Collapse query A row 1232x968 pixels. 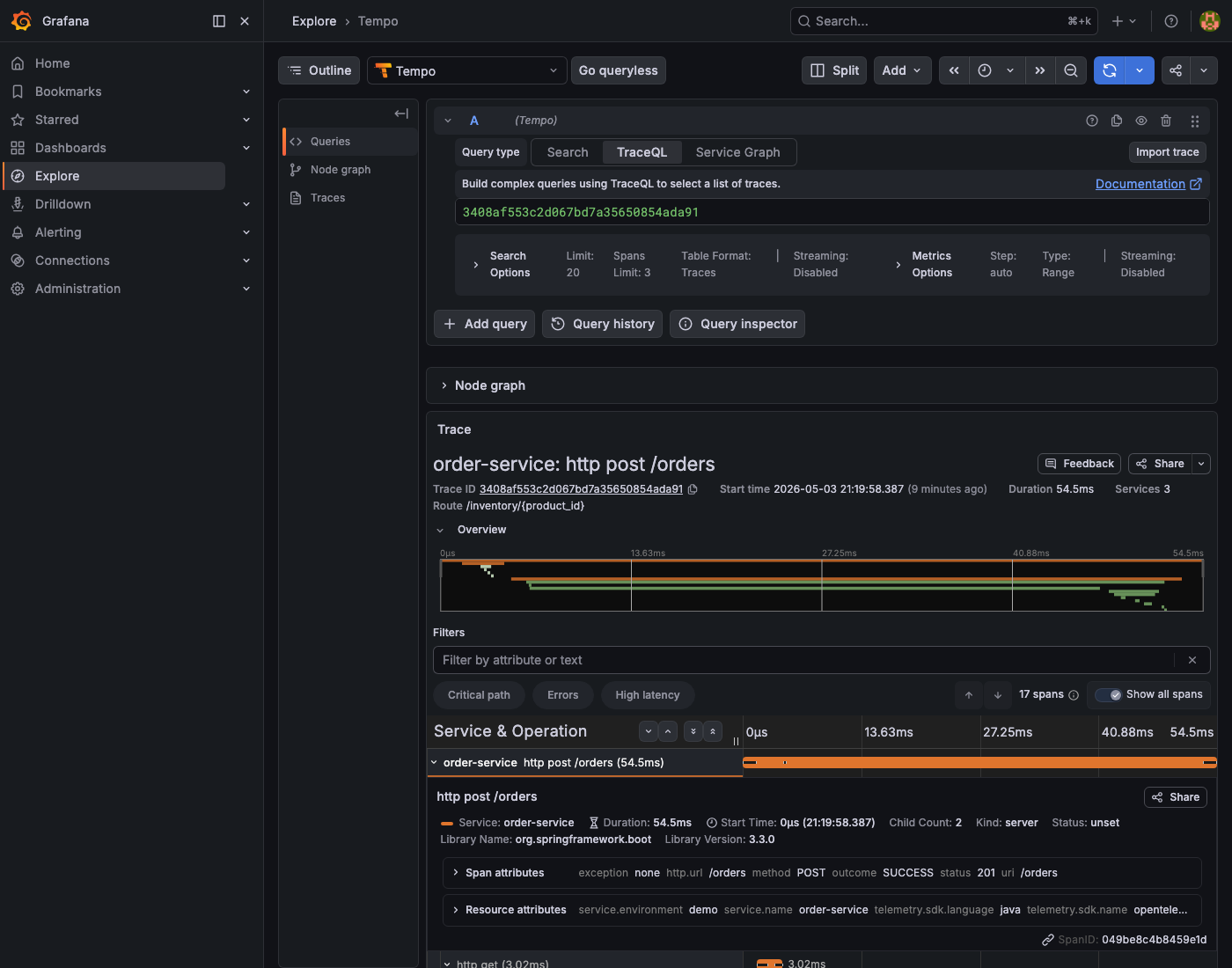(448, 121)
